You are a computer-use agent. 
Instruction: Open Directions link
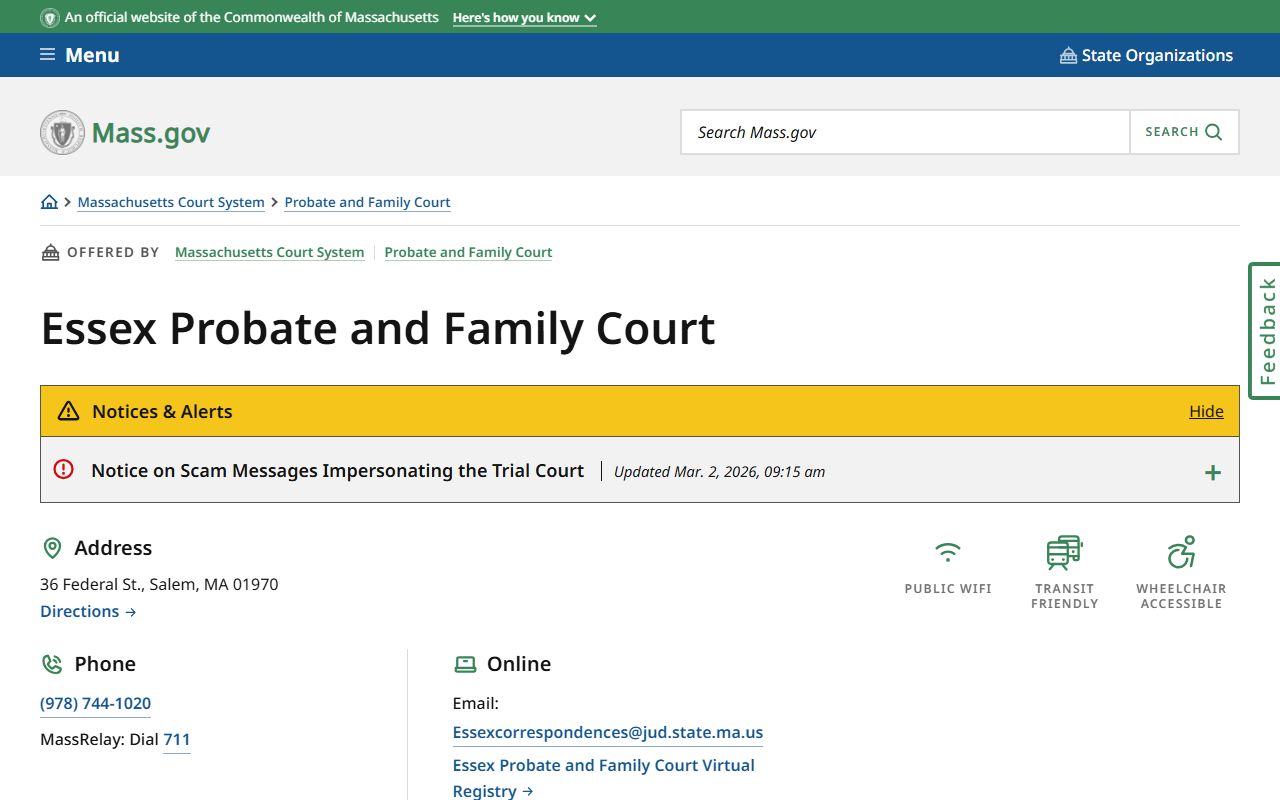88,611
